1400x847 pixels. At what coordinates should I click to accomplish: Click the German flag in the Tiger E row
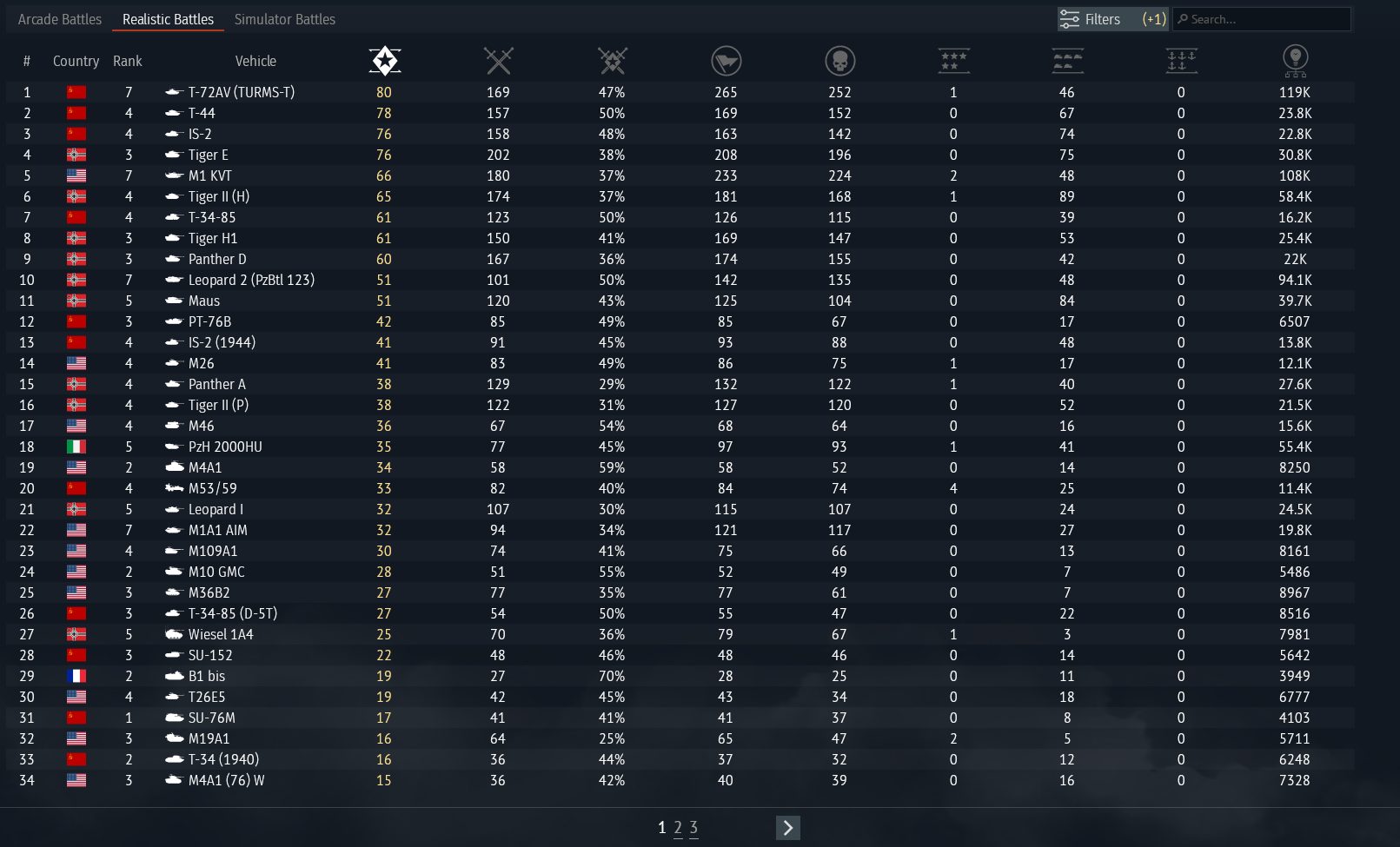[76, 155]
